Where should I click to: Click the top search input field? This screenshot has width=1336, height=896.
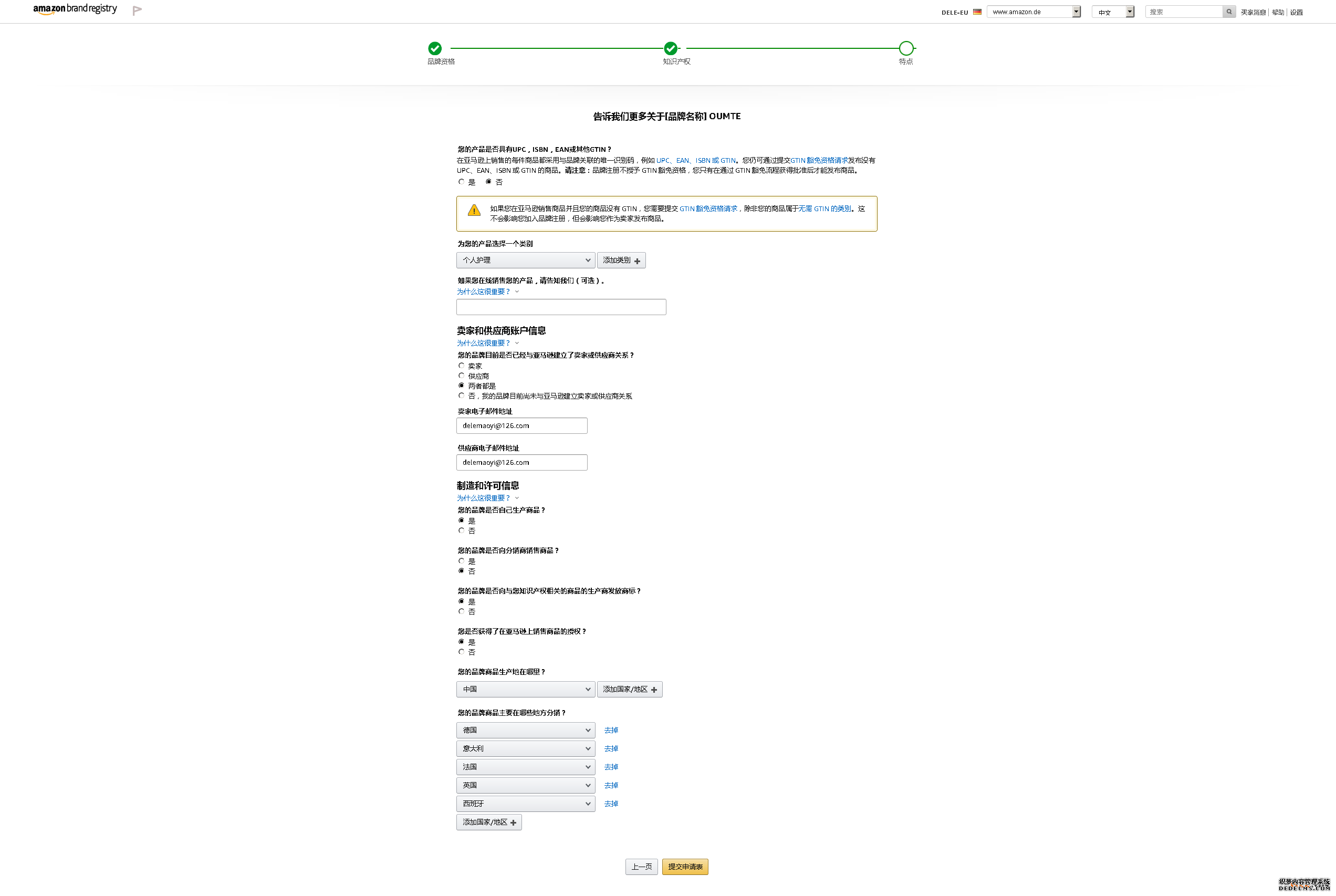pos(1184,12)
